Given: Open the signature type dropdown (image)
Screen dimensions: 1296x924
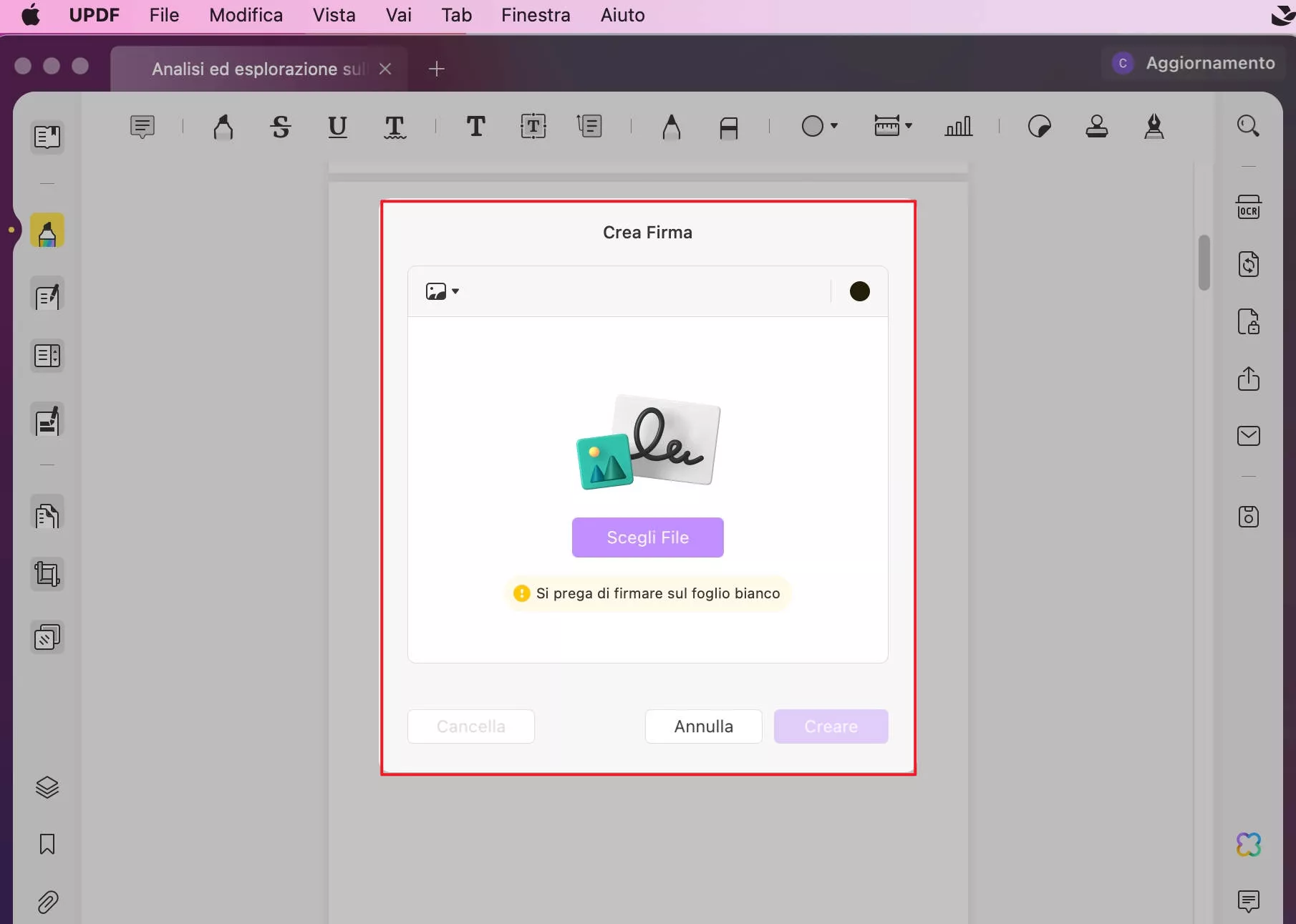Looking at the screenshot, I should [x=442, y=291].
